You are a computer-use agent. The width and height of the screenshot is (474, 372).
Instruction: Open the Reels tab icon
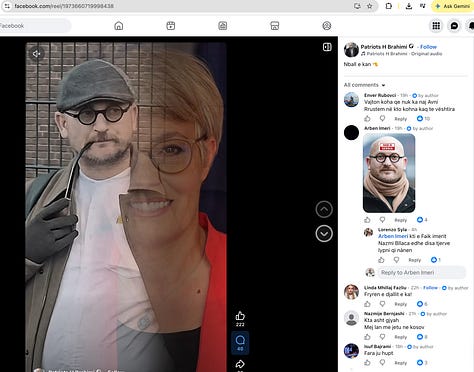tap(171, 26)
